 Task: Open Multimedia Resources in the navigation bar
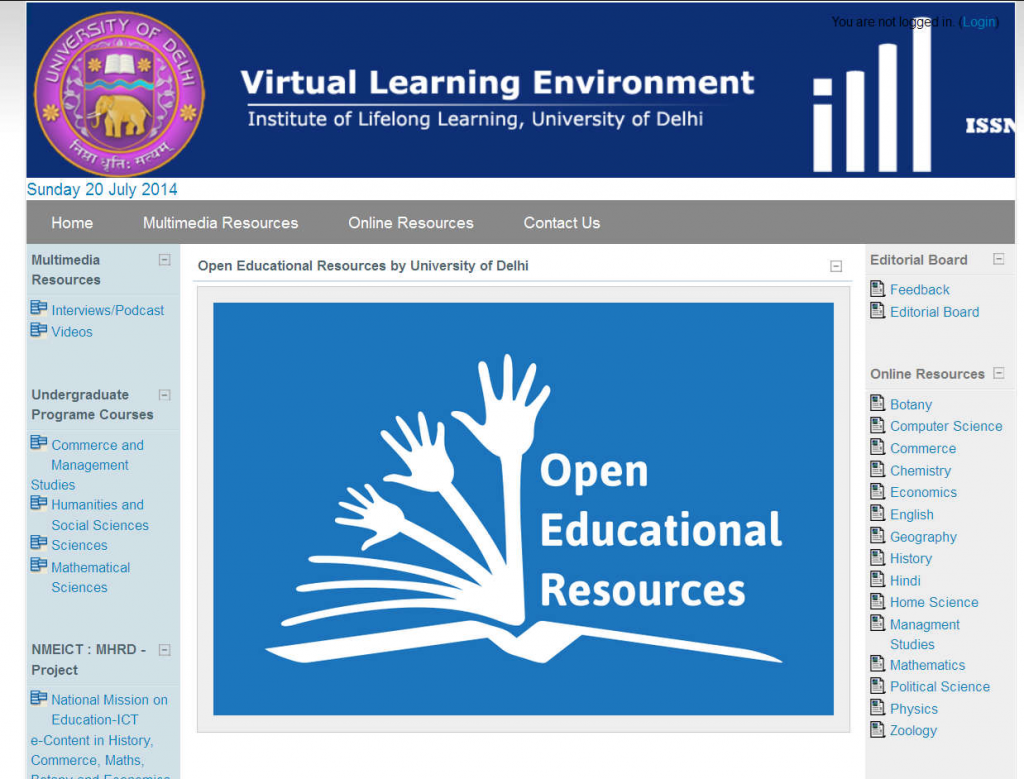[220, 222]
